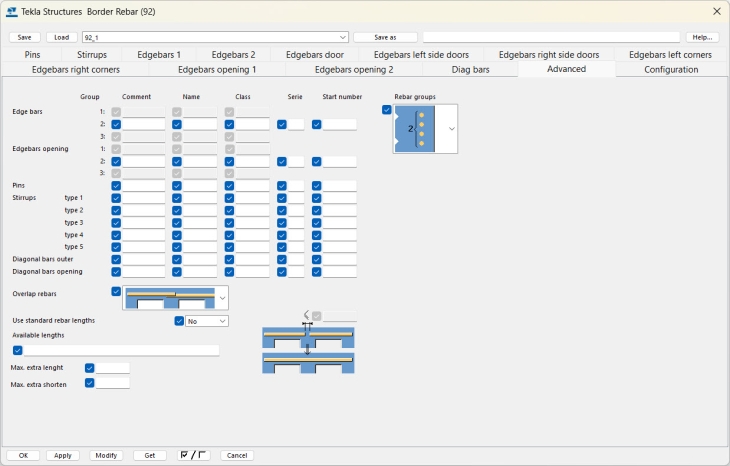Image resolution: width=730 pixels, height=466 pixels.
Task: Uncheck the Overlap rebars checkbox
Action: (116, 291)
